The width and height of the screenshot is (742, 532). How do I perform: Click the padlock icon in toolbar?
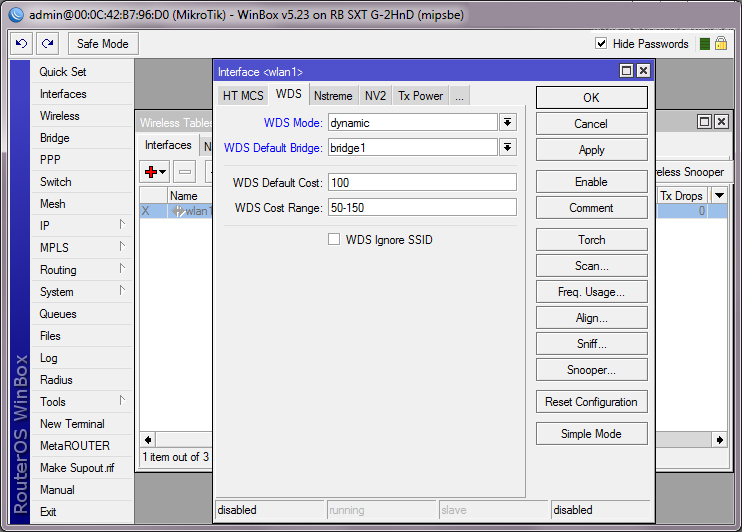tap(721, 44)
